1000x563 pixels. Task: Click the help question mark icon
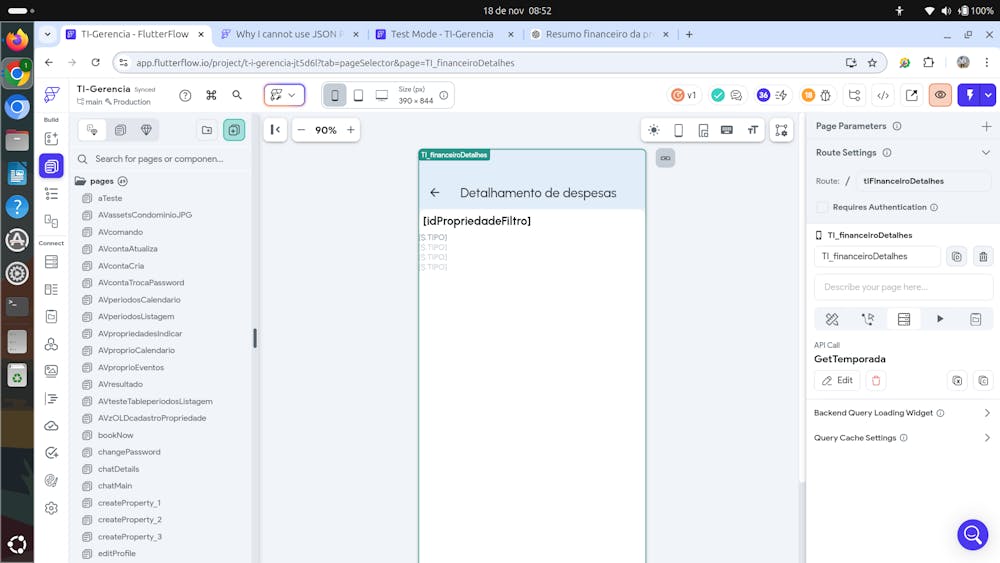185,96
